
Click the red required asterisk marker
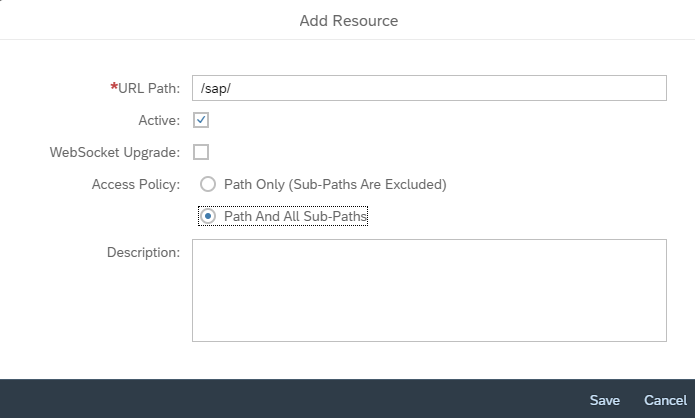click(114, 86)
